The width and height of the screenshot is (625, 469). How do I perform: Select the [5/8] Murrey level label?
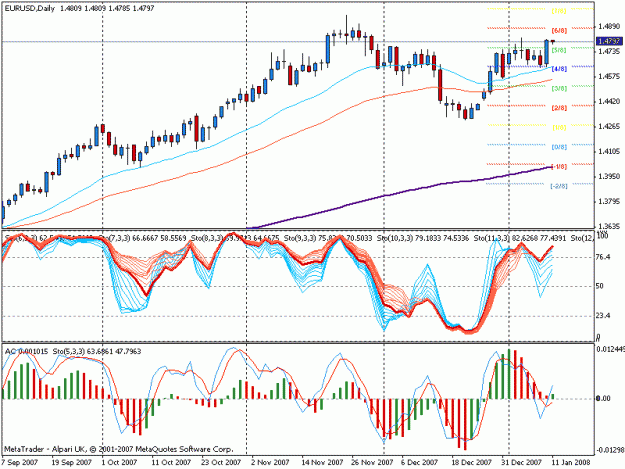tap(559, 50)
